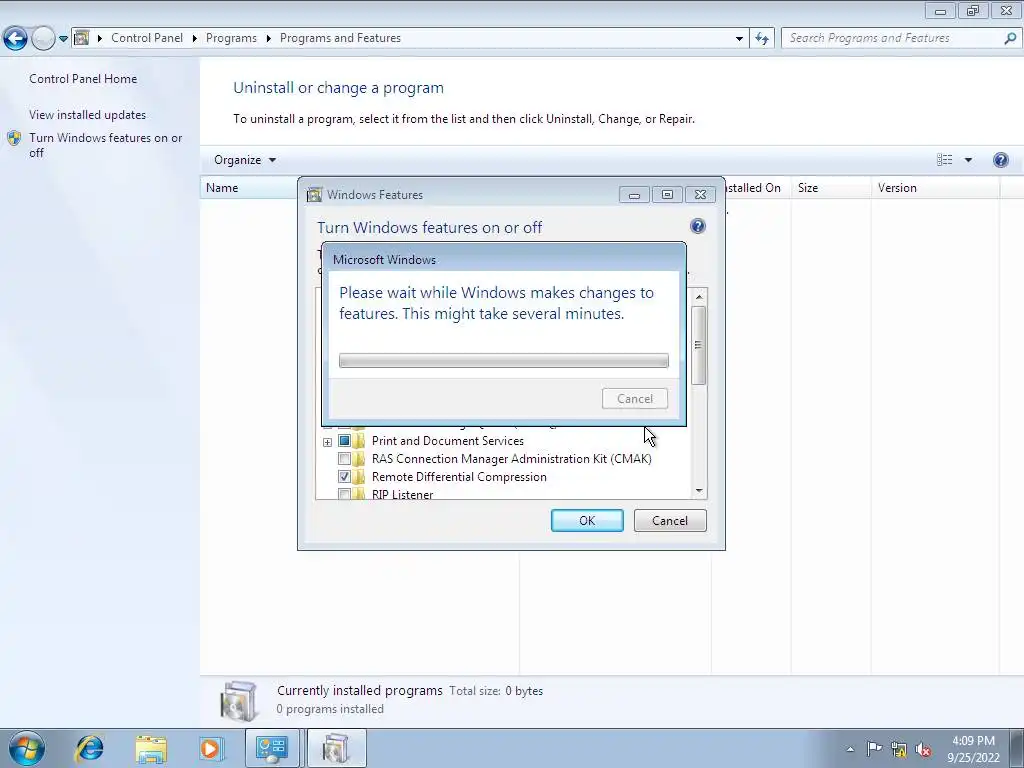The image size is (1024, 768).
Task: Select Programs and Features breadcrumb item
Action: pos(340,38)
